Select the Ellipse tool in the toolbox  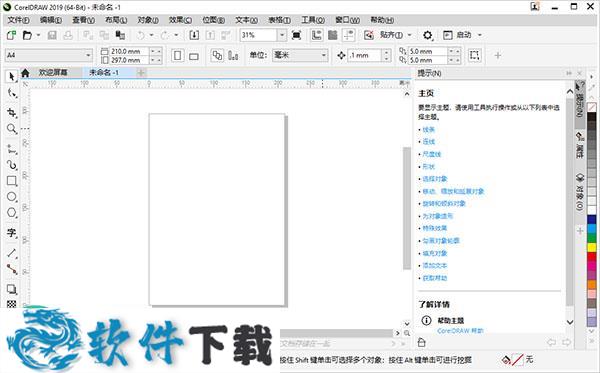pyautogui.click(x=11, y=197)
